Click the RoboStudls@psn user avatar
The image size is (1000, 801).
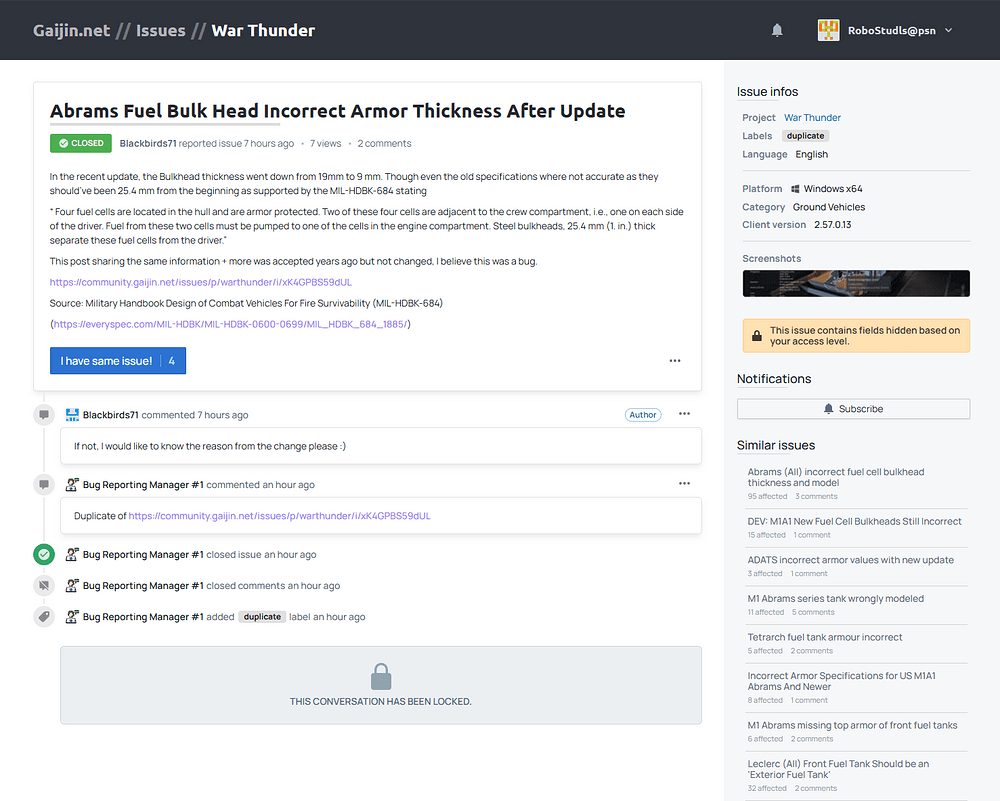(828, 30)
